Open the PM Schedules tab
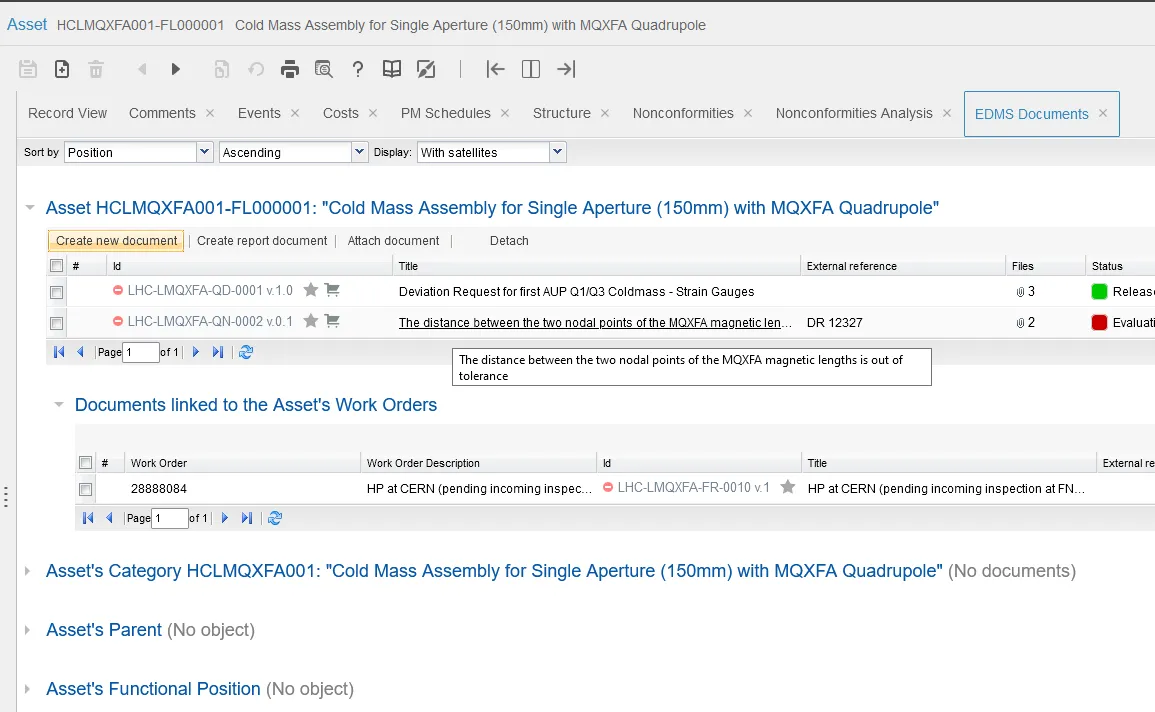1155x712 pixels. [446, 113]
